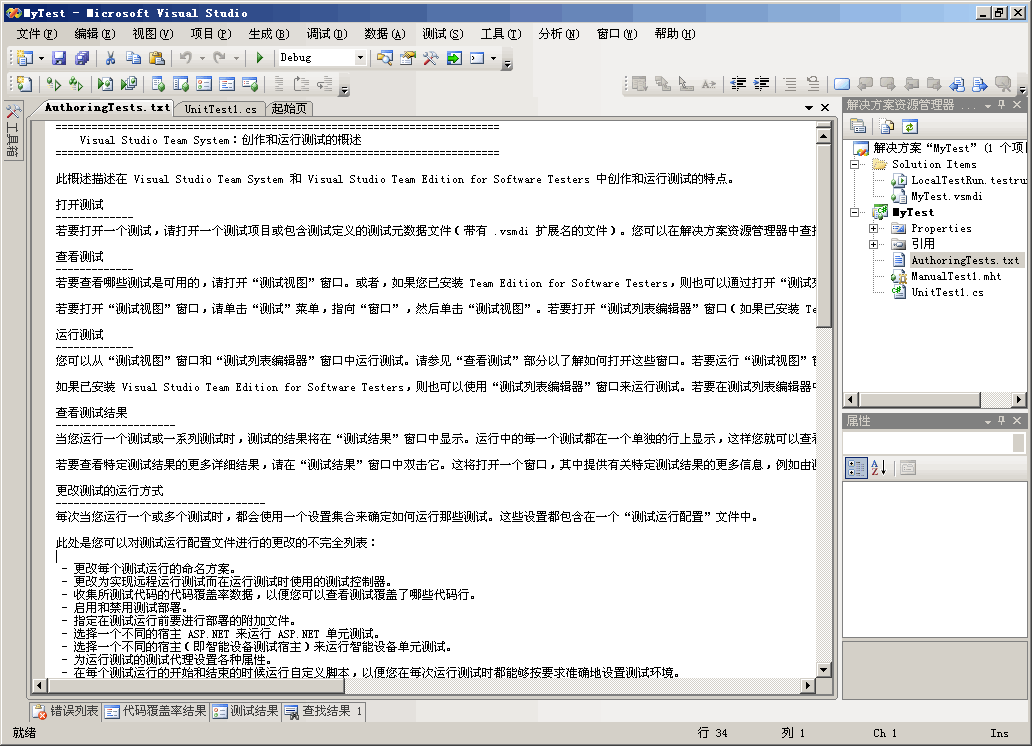Screen dimensions: 1032x746
Task: Debug all tests in solution icon
Action: [129, 84]
